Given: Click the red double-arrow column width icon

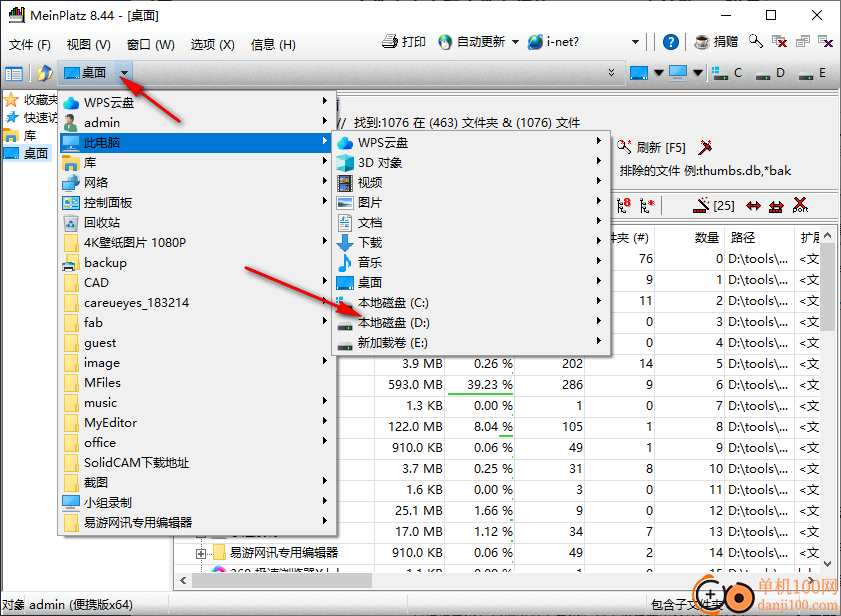Looking at the screenshot, I should [753, 206].
